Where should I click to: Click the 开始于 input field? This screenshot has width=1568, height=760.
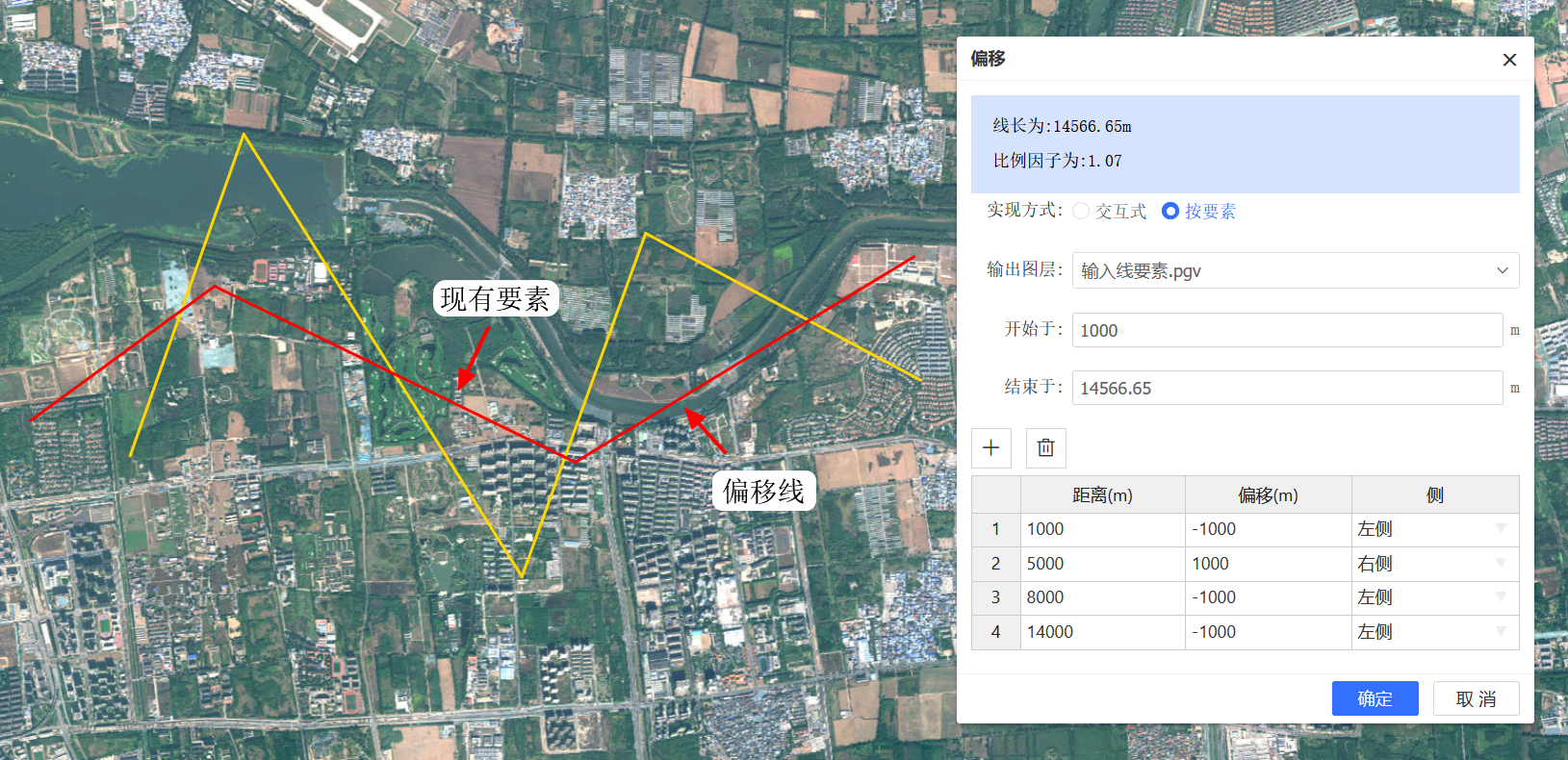coord(1286,330)
